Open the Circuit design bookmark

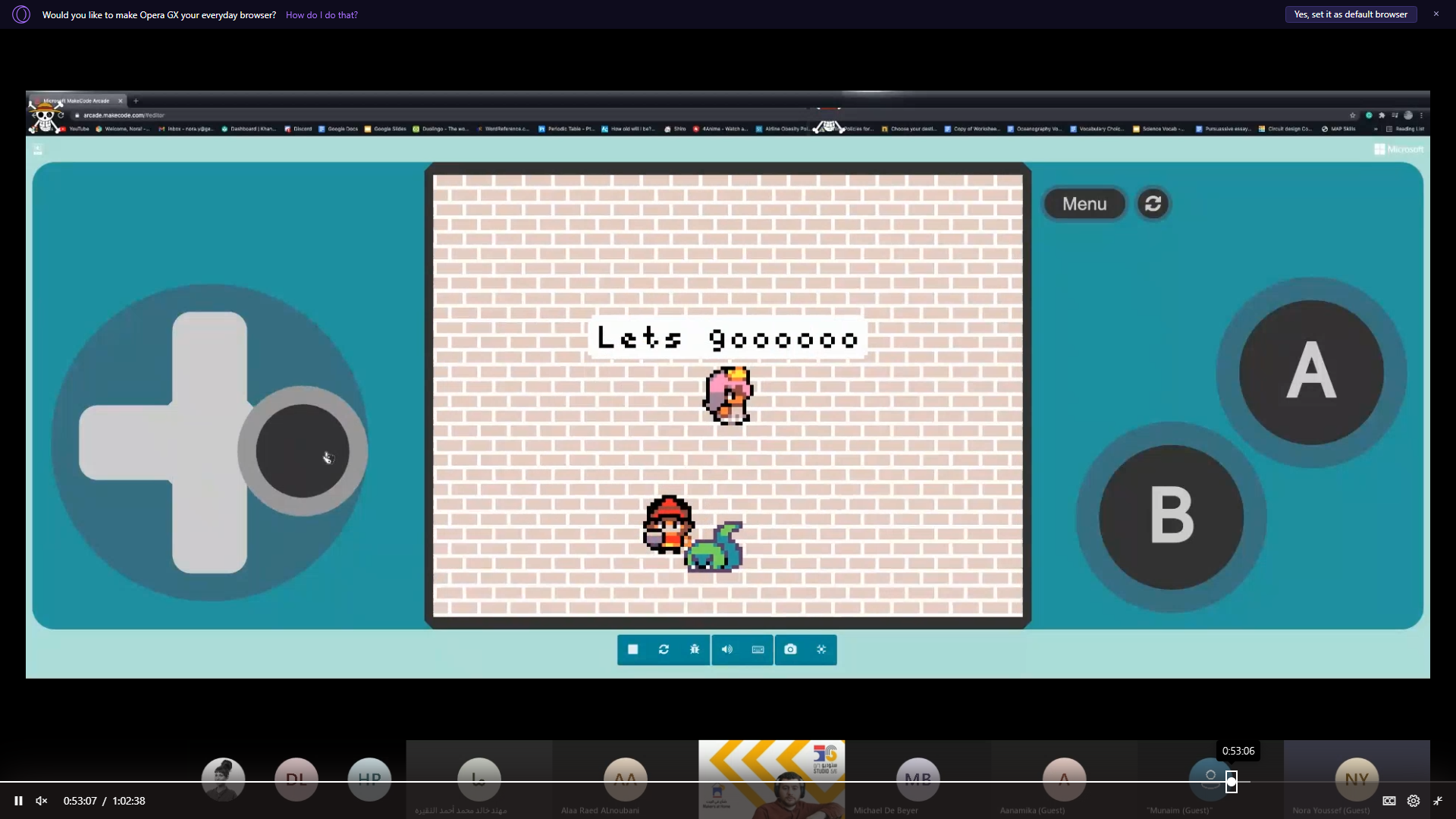point(1284,129)
